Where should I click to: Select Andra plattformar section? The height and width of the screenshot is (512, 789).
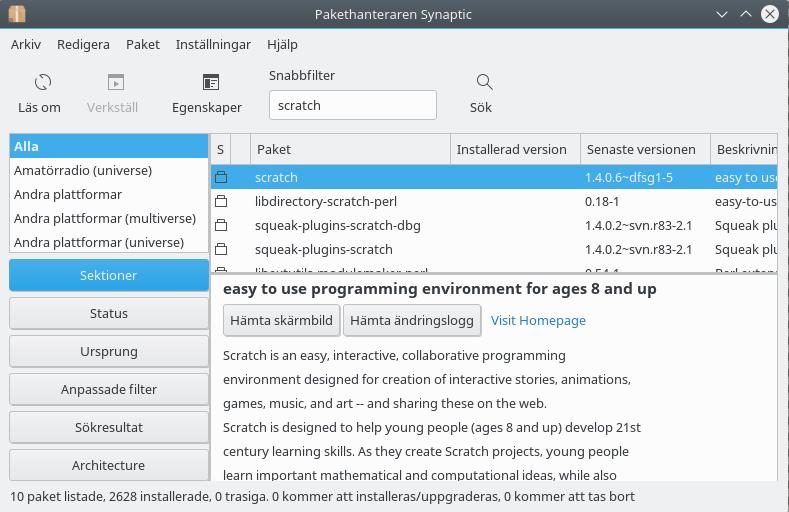[109, 194]
